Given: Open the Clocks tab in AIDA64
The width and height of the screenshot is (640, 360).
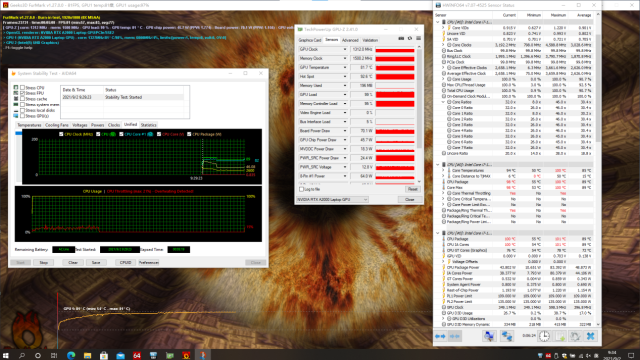Looking at the screenshot, I should point(114,125).
